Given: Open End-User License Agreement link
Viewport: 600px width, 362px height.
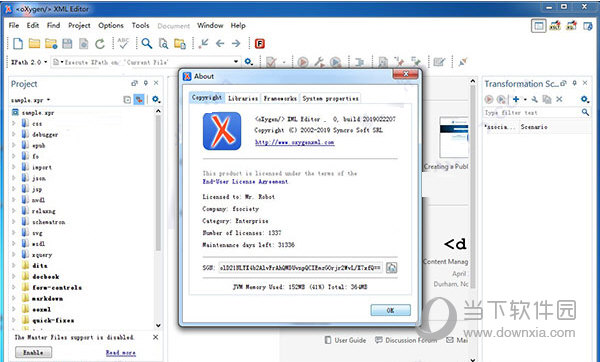Looking at the screenshot, I should [245, 181].
